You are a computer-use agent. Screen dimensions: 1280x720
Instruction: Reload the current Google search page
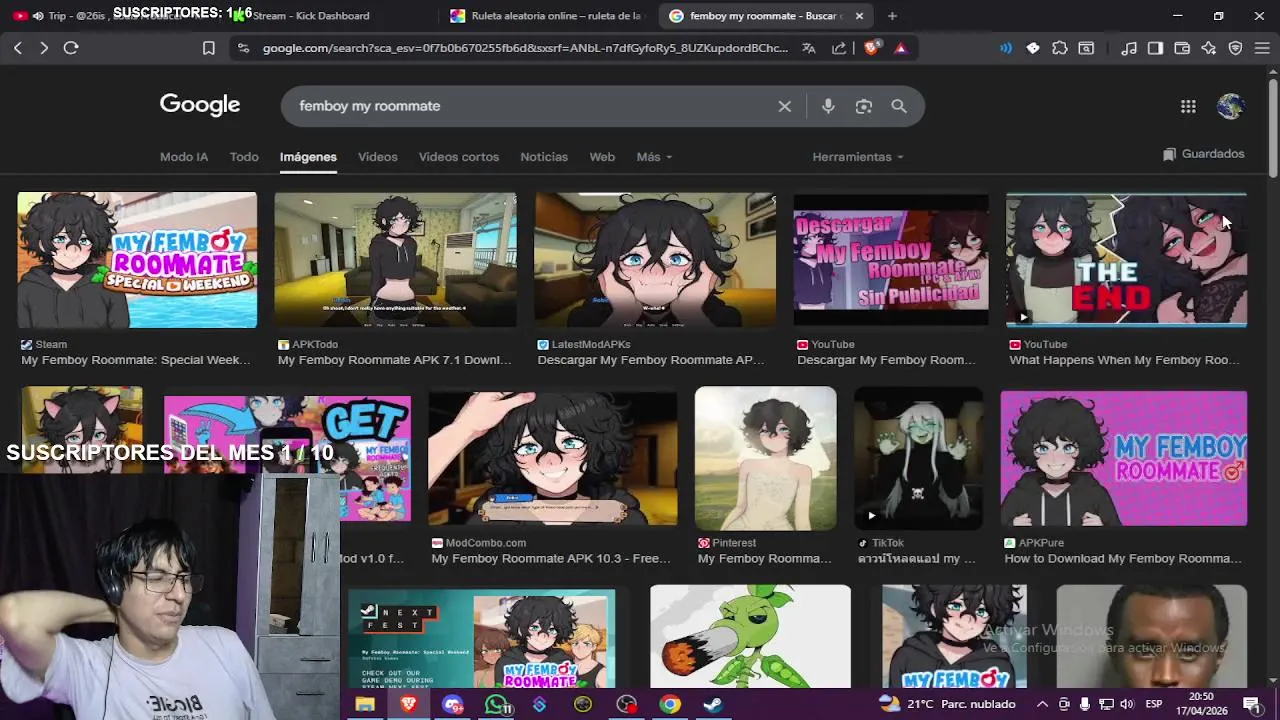71,48
